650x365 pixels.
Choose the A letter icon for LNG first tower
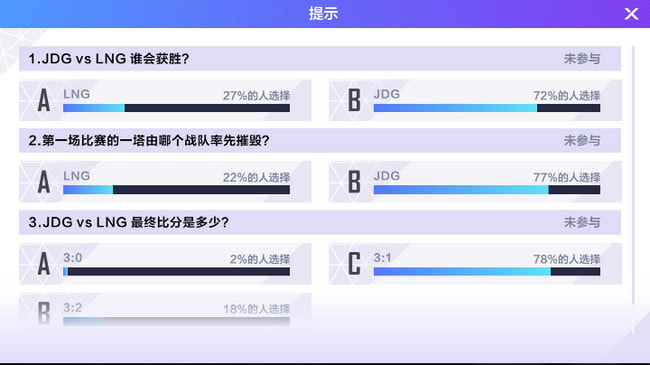pyautogui.click(x=44, y=182)
